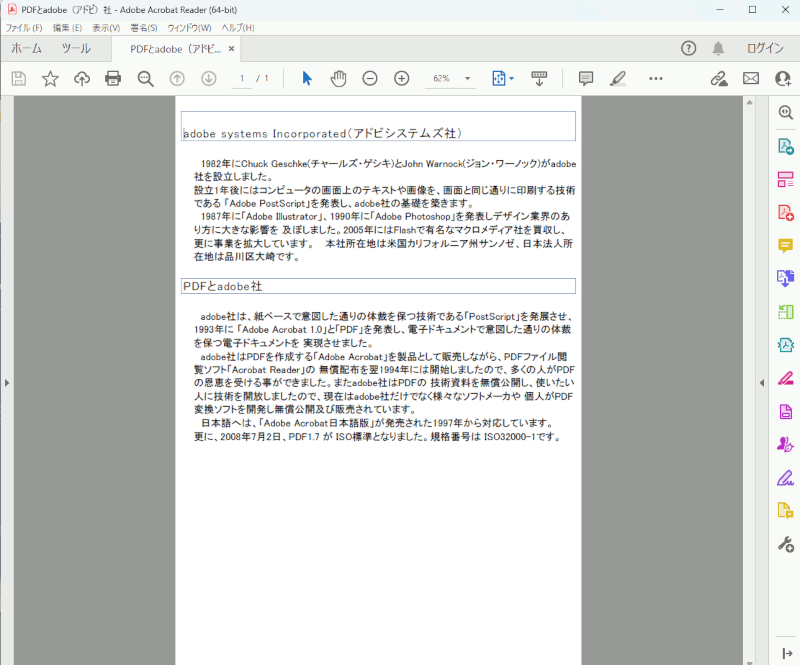Open fit page view options
The image size is (800, 665).
(x=503, y=79)
